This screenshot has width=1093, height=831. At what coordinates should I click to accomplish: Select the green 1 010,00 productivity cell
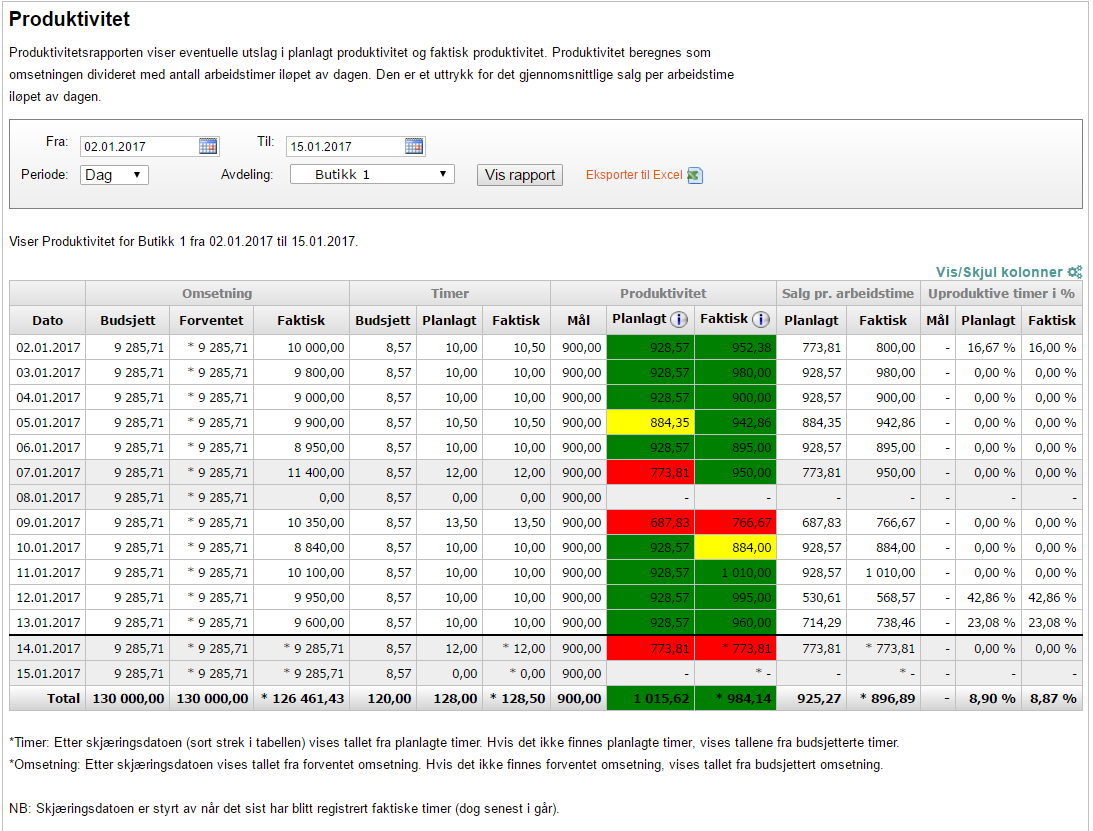735,572
